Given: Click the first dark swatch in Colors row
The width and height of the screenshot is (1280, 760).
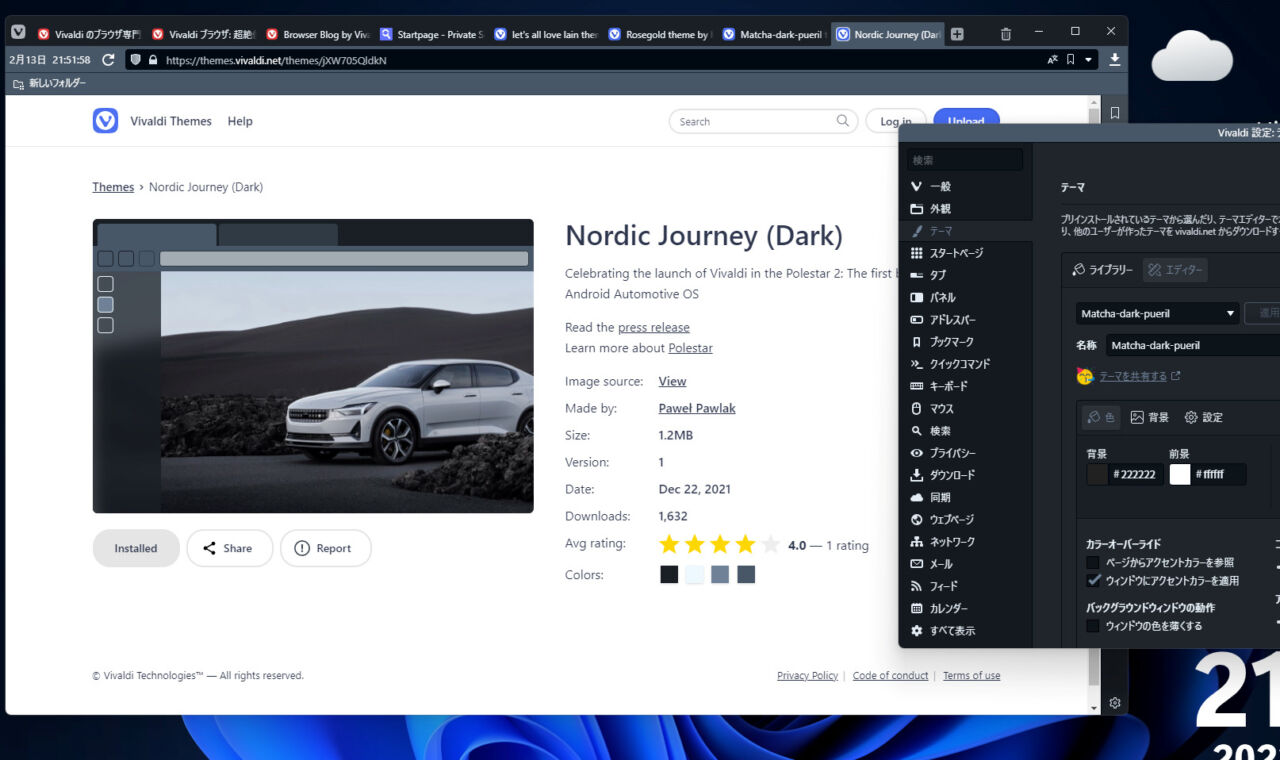Looking at the screenshot, I should coord(669,574).
